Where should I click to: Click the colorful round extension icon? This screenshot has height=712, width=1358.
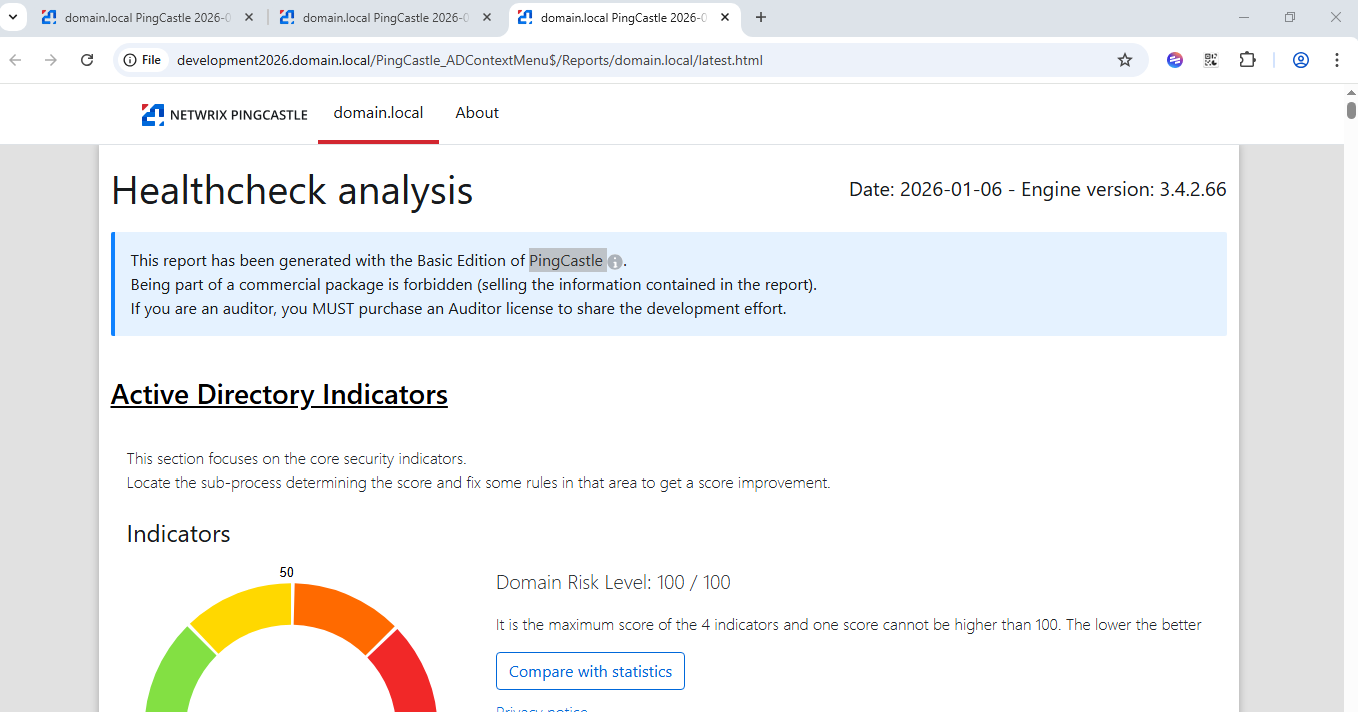(x=1174, y=60)
